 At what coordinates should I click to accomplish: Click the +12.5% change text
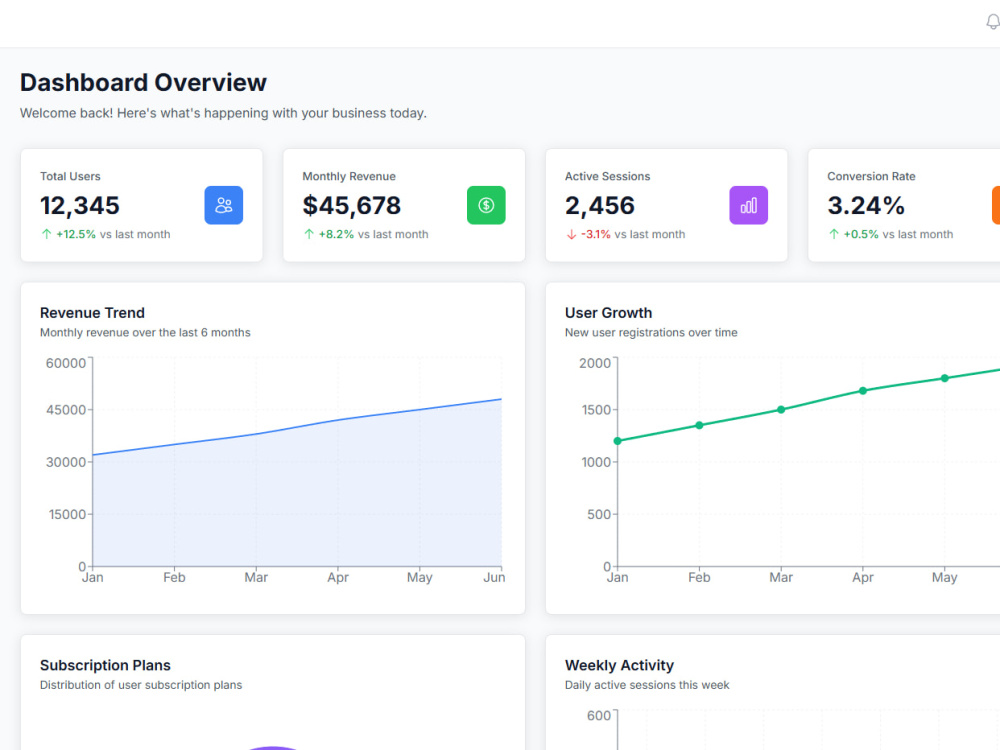coord(76,234)
